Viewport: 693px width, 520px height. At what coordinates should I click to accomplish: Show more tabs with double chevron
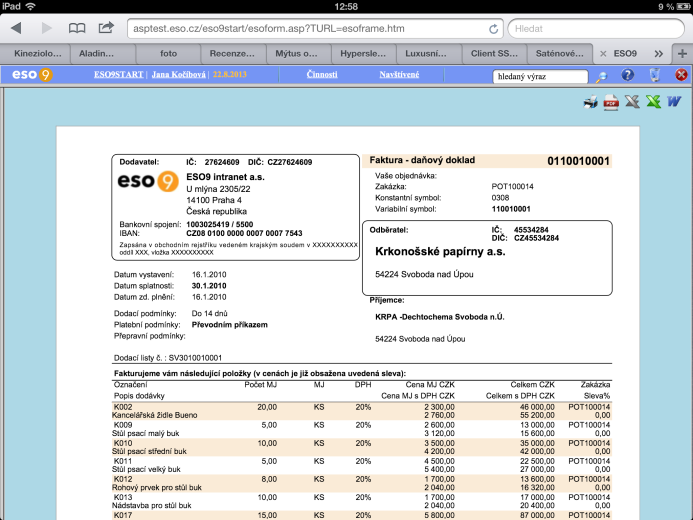point(659,54)
